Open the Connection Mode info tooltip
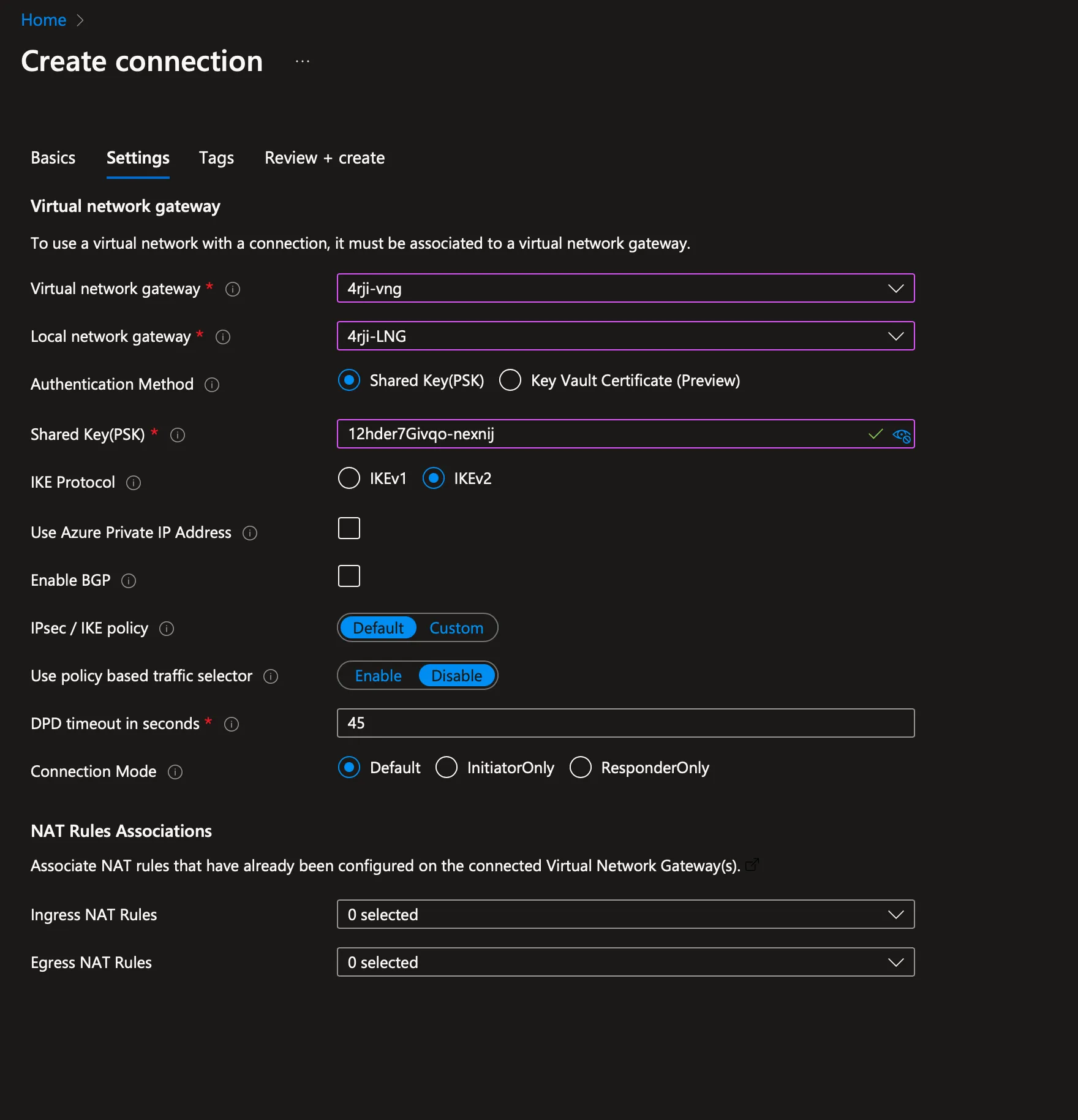This screenshot has height=1120, width=1078. 174,772
